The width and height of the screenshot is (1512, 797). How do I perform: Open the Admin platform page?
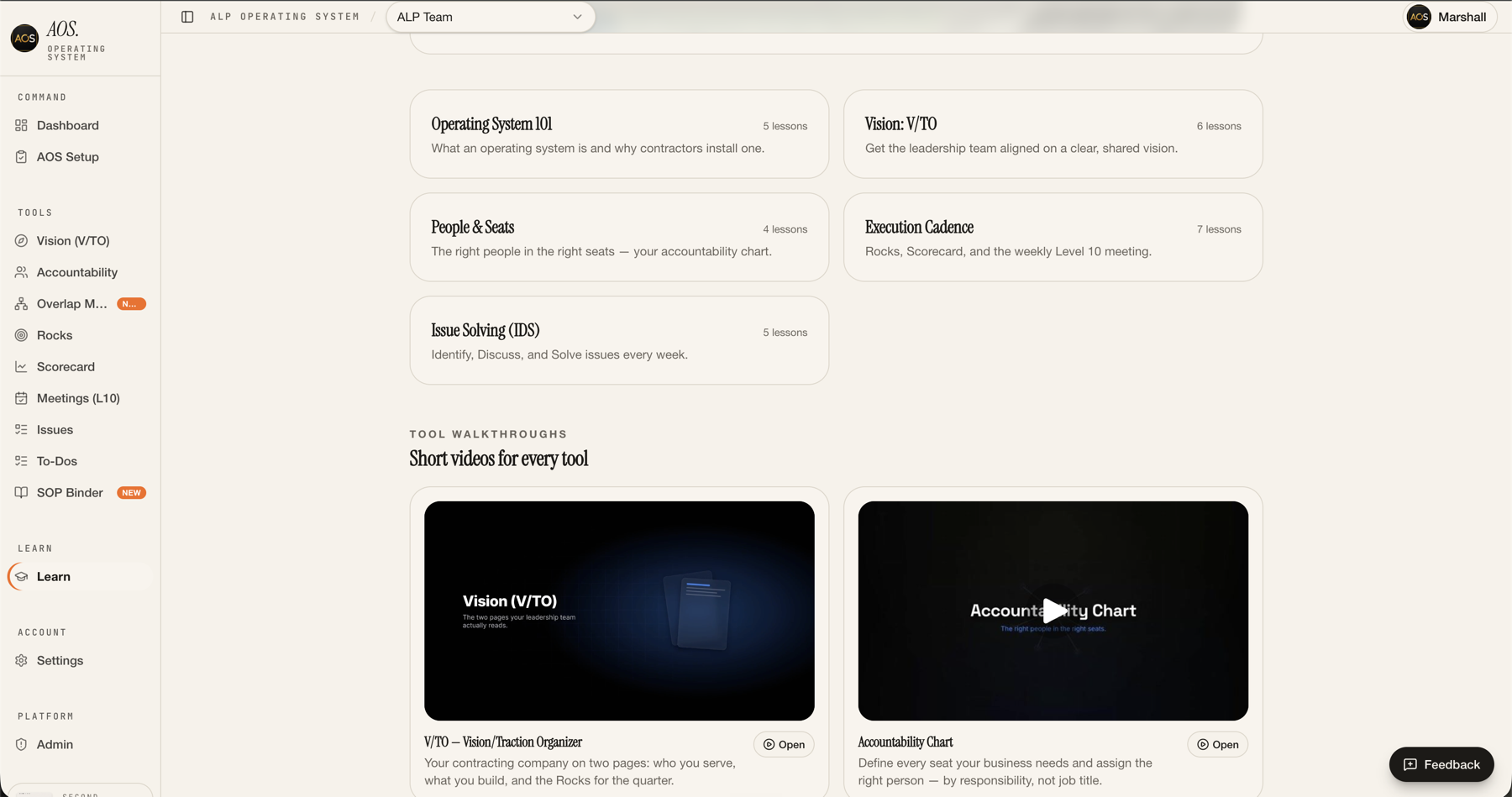point(81,745)
